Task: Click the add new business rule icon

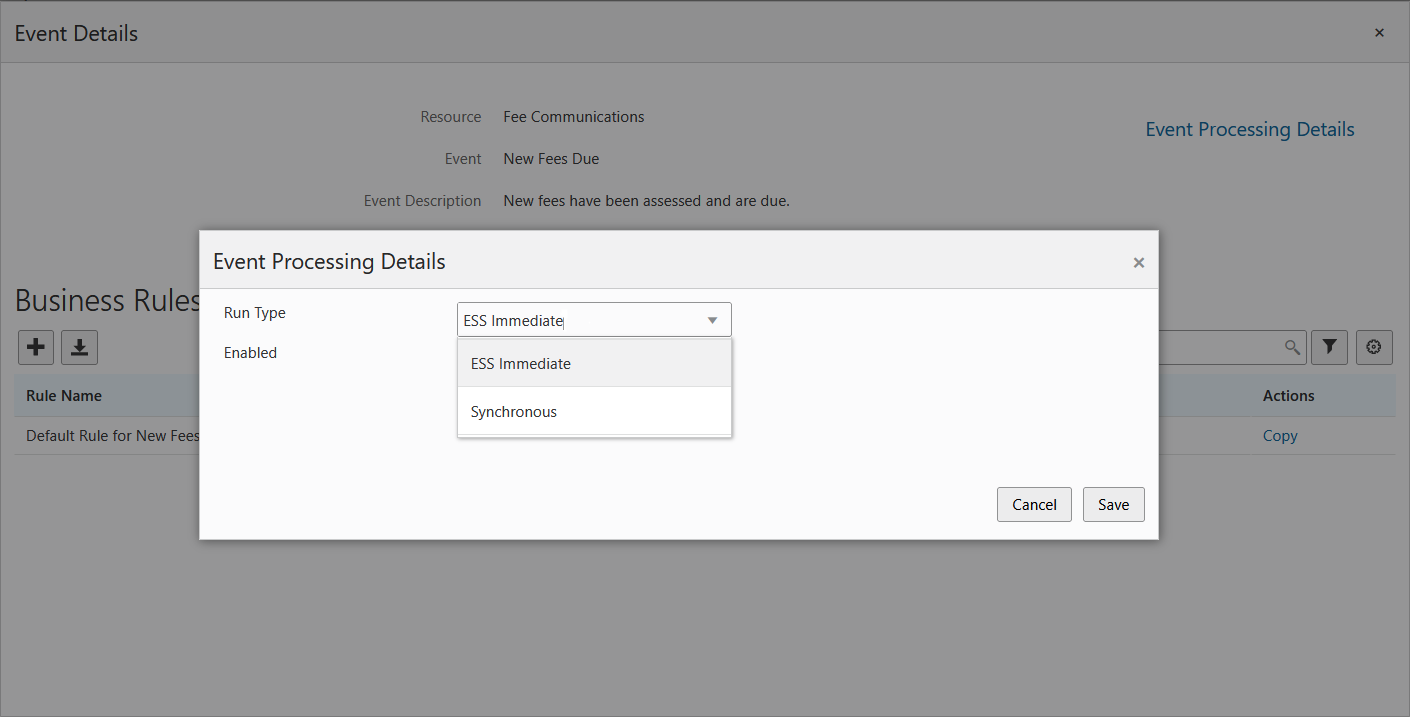Action: click(35, 347)
